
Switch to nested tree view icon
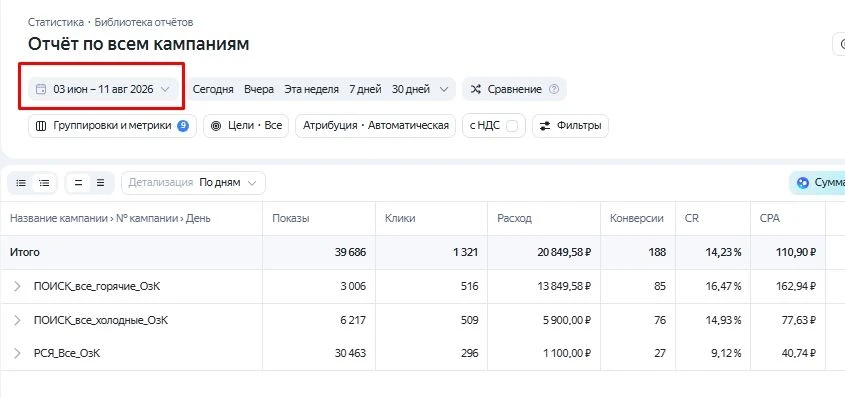click(45, 183)
